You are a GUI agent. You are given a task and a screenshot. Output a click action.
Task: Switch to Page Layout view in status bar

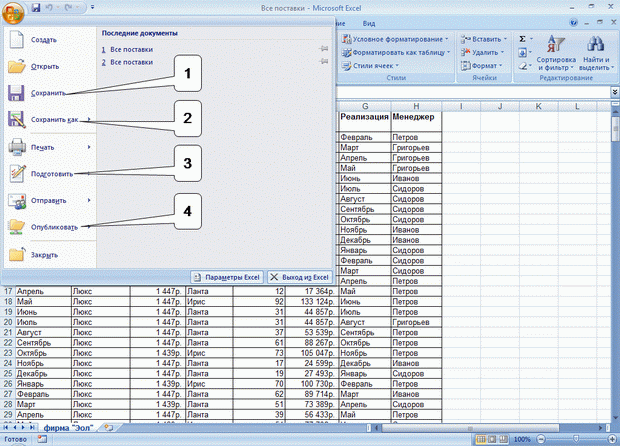click(492, 439)
